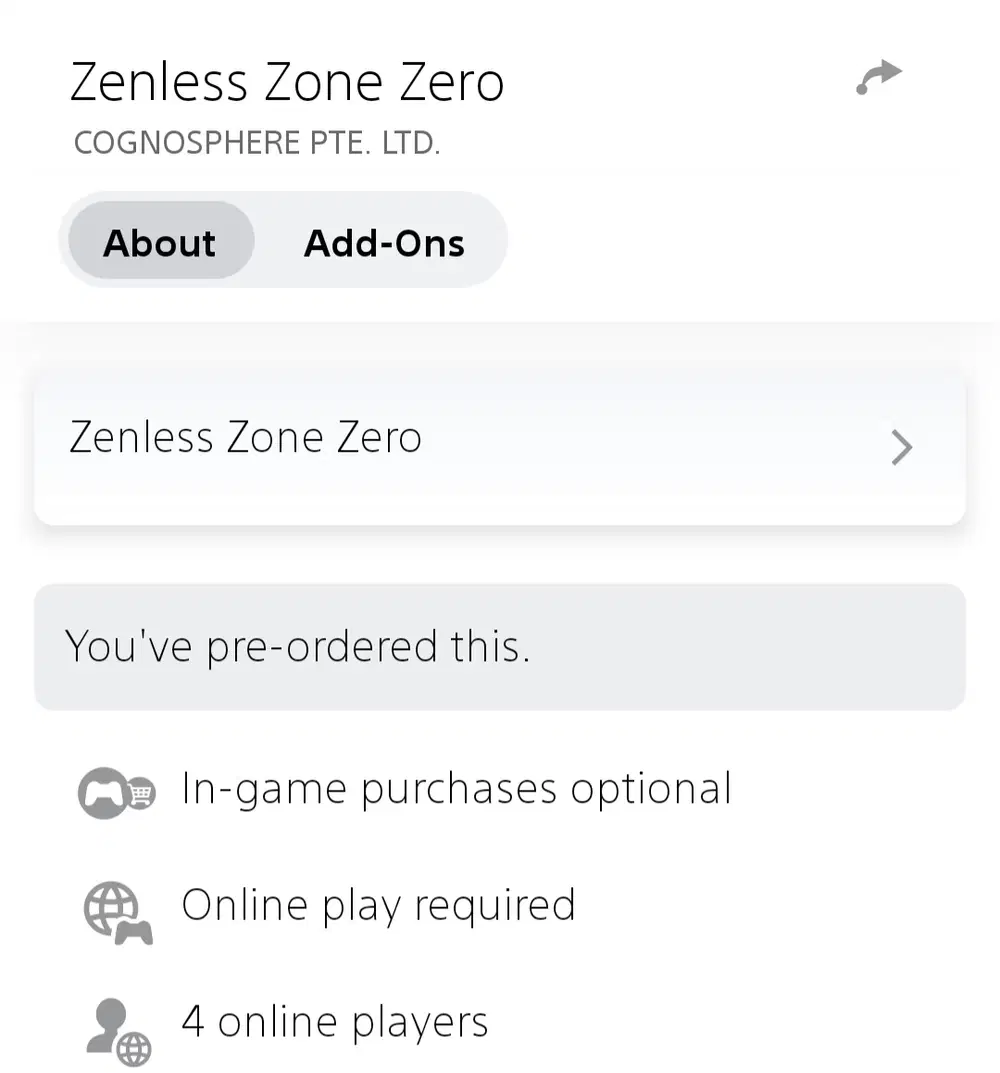
Task: Click the in-game purchases controller icon
Action: click(103, 794)
